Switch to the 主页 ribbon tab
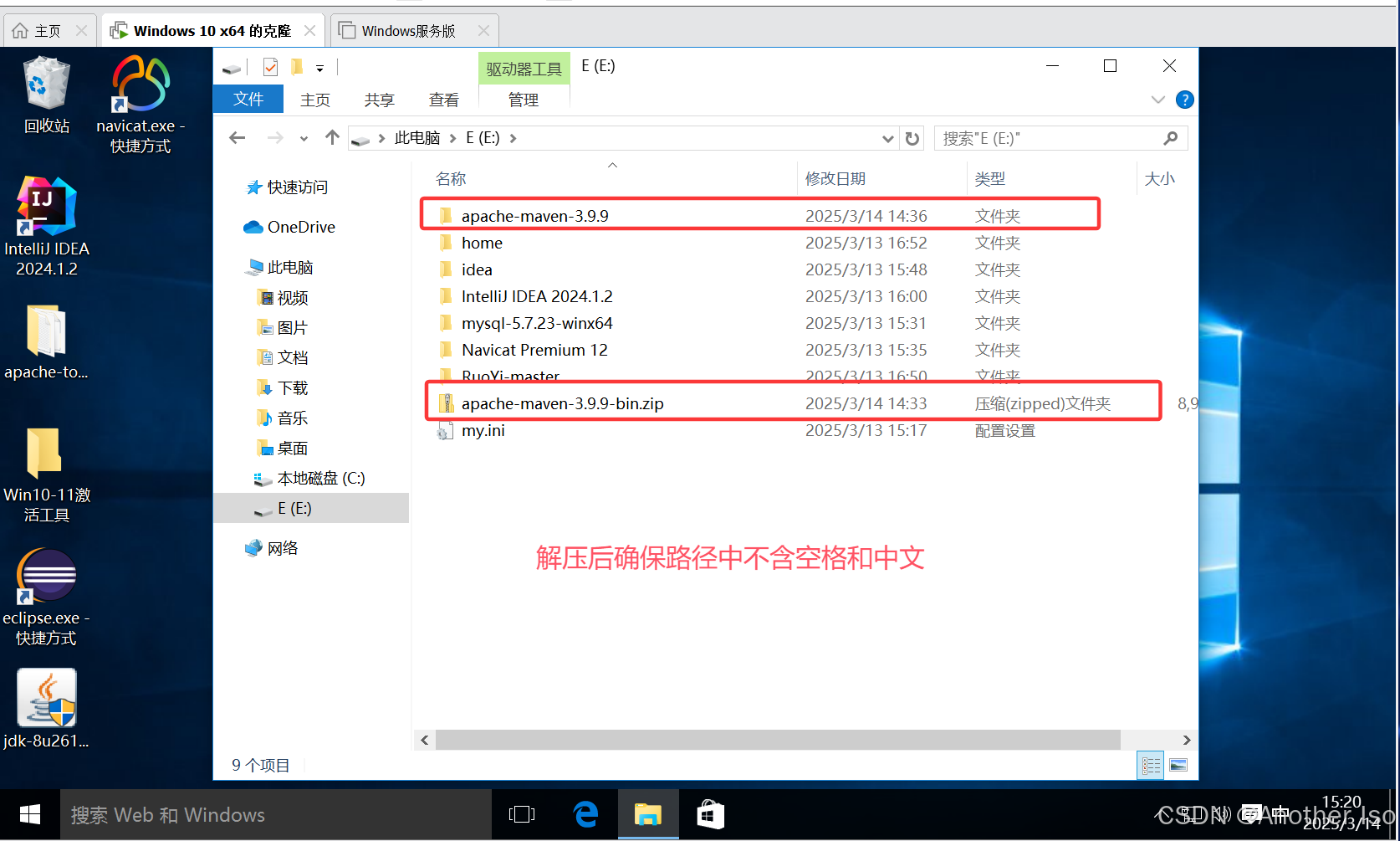The height and width of the screenshot is (841, 1400). tap(315, 100)
